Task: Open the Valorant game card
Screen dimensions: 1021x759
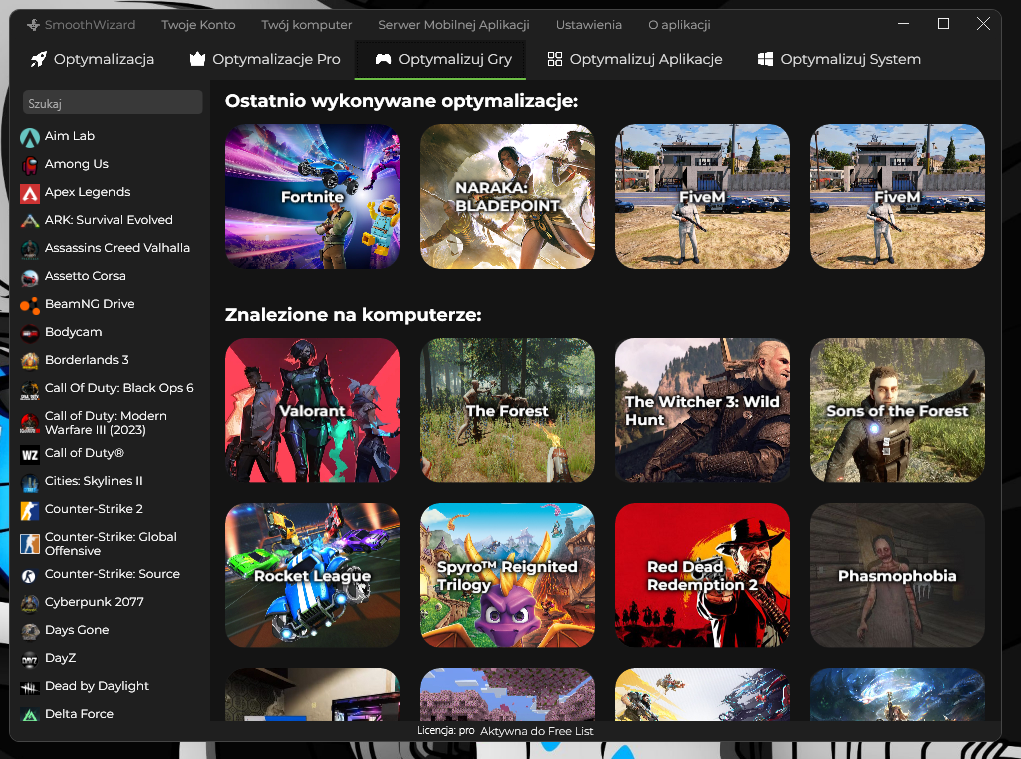Action: pos(313,410)
